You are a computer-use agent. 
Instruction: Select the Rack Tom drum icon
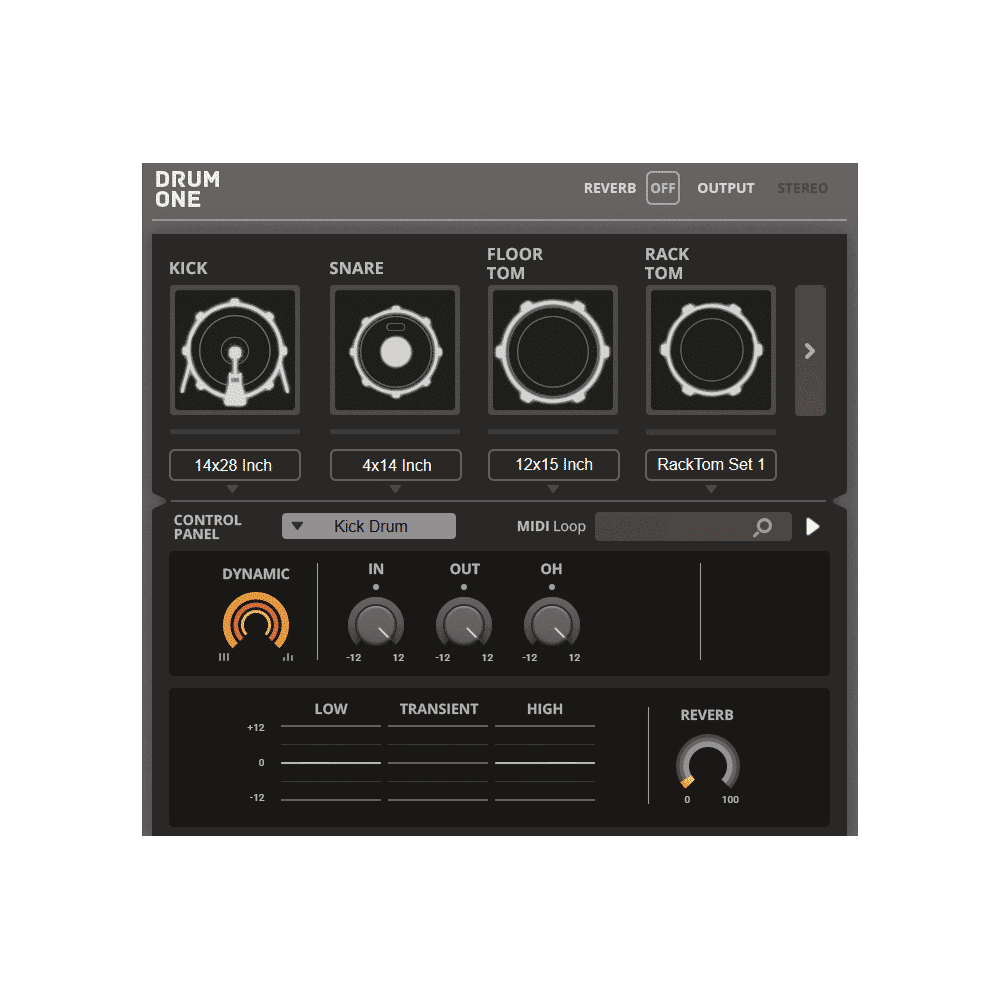pyautogui.click(x=710, y=350)
